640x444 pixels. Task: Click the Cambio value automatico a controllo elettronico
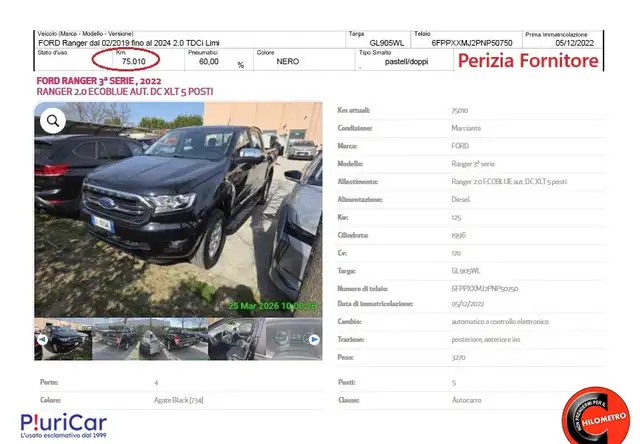pyautogui.click(x=500, y=322)
